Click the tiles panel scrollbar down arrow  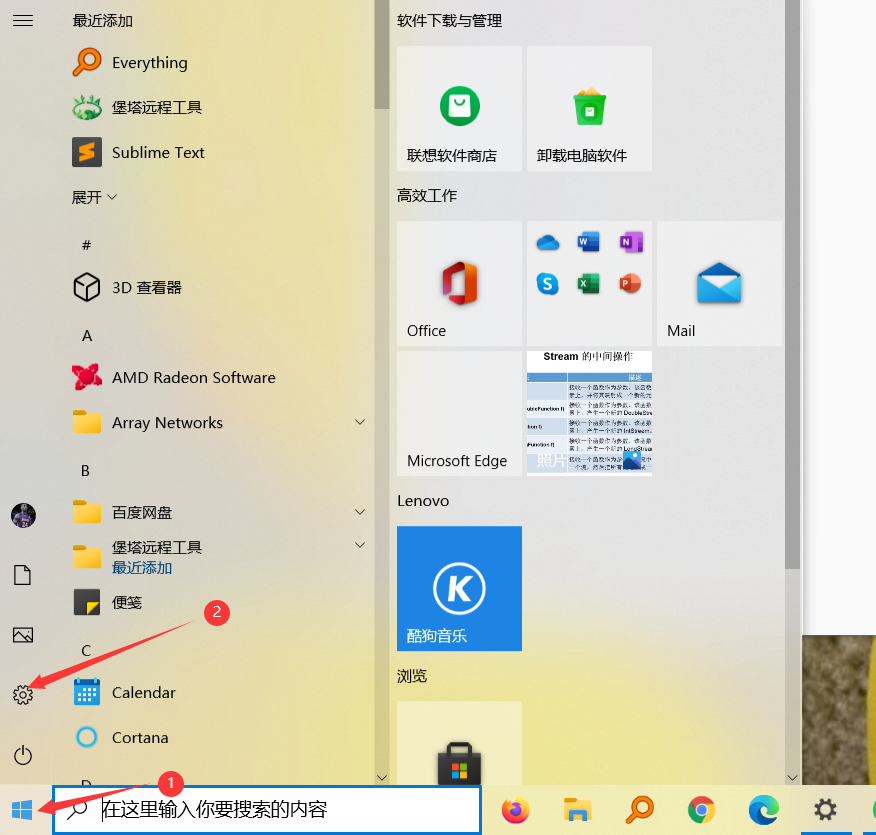coord(792,777)
